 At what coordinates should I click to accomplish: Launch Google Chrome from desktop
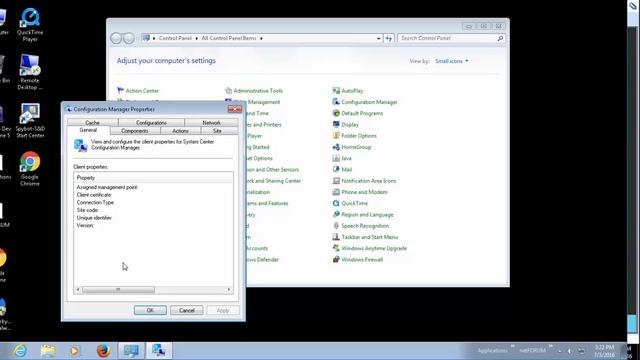pos(30,169)
